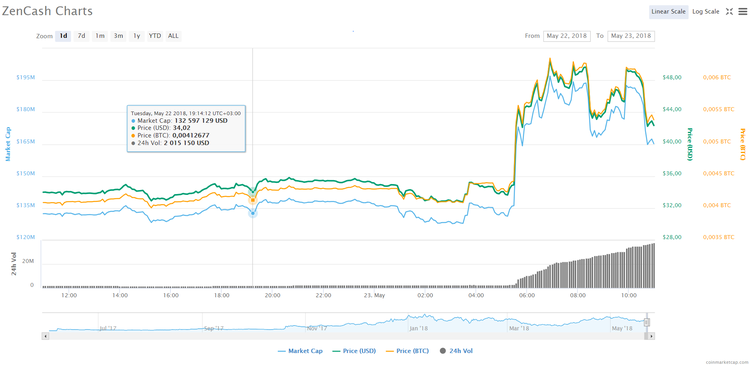The width and height of the screenshot is (750, 365).
Task: Click the Mar '18 navigator label
Action: (x=520, y=328)
